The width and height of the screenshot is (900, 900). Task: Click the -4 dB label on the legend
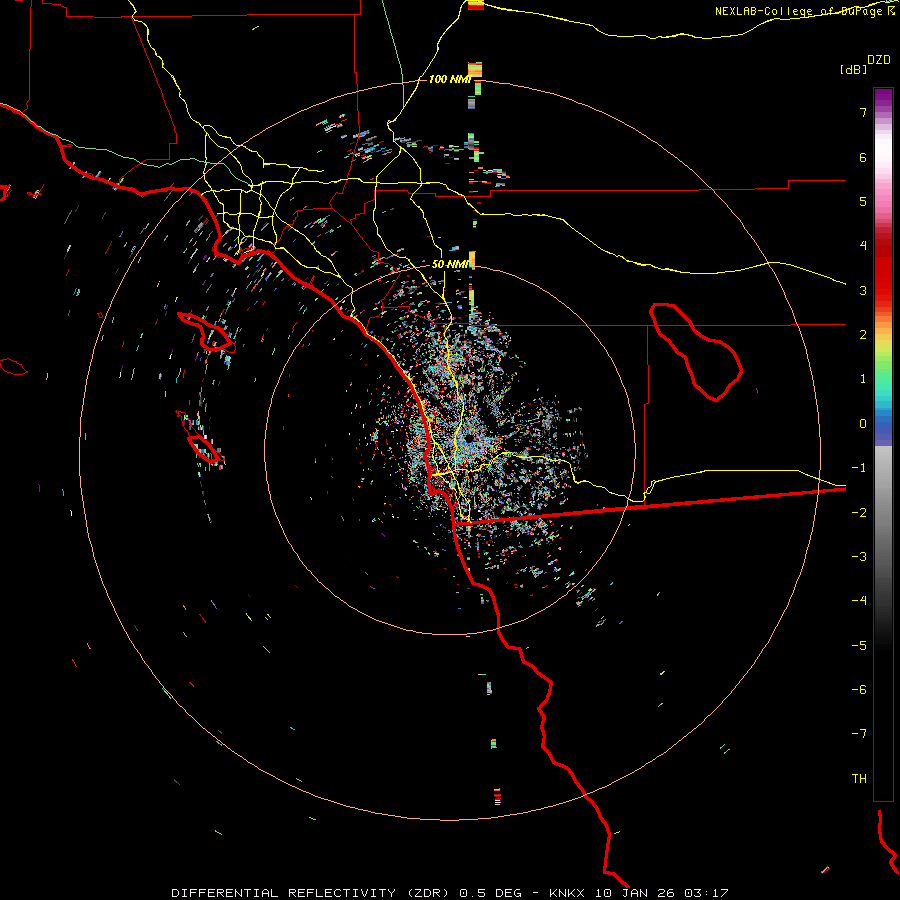pyautogui.click(x=859, y=601)
